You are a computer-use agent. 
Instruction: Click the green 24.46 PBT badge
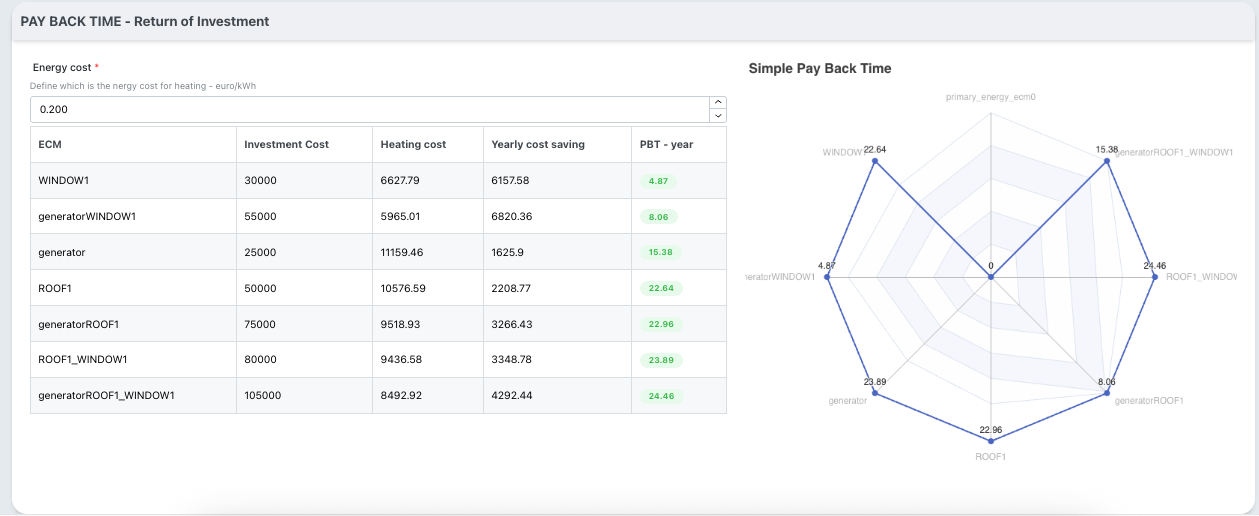[x=660, y=396]
